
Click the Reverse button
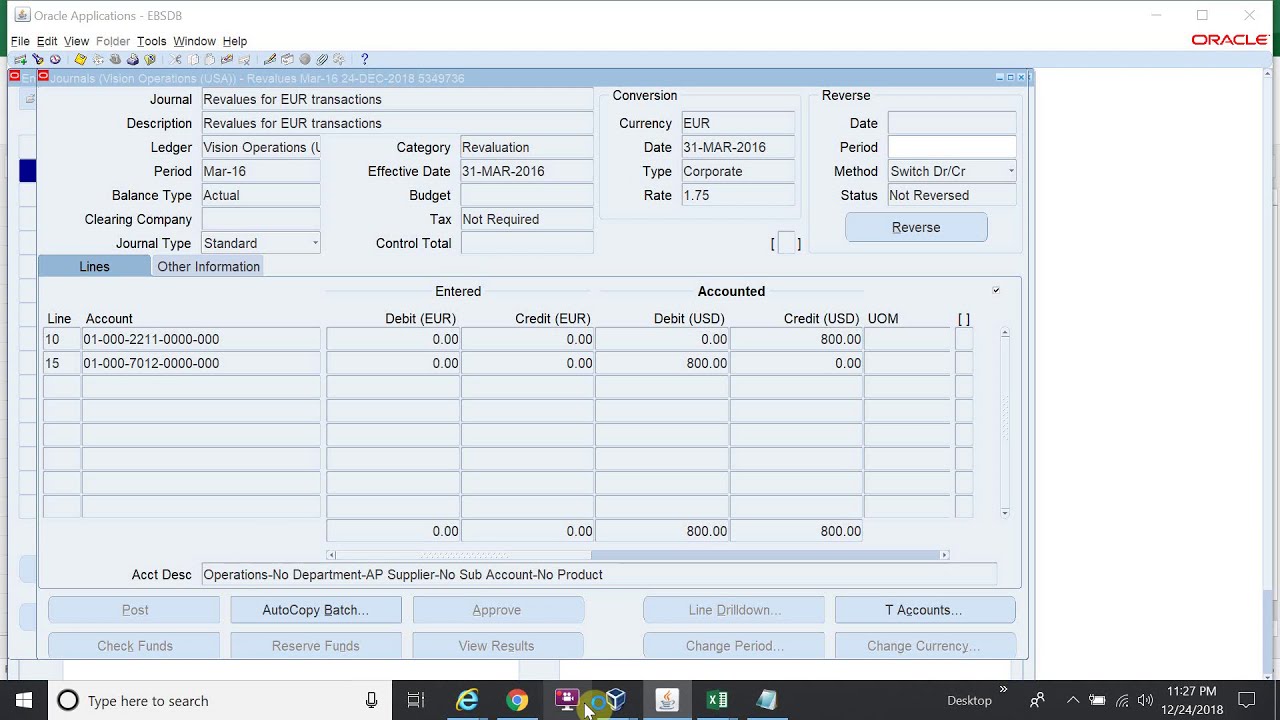(x=916, y=227)
